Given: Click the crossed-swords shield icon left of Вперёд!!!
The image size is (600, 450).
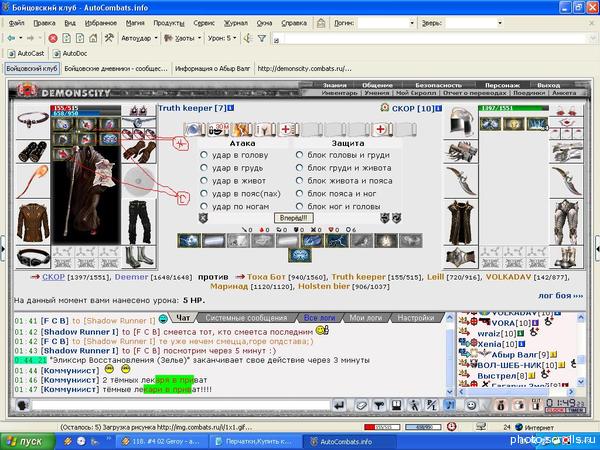Looking at the screenshot, I should [203, 218].
